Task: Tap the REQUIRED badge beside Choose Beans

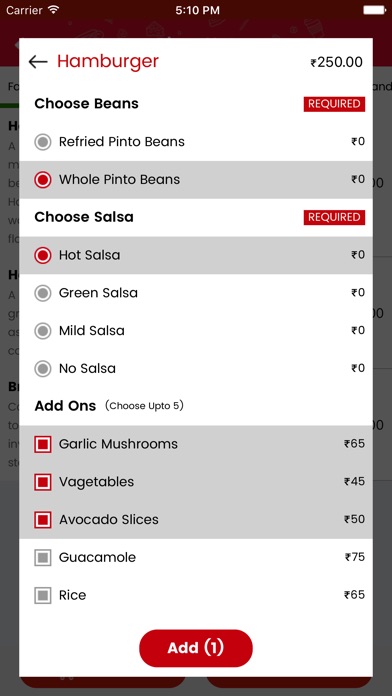Action: (x=334, y=104)
